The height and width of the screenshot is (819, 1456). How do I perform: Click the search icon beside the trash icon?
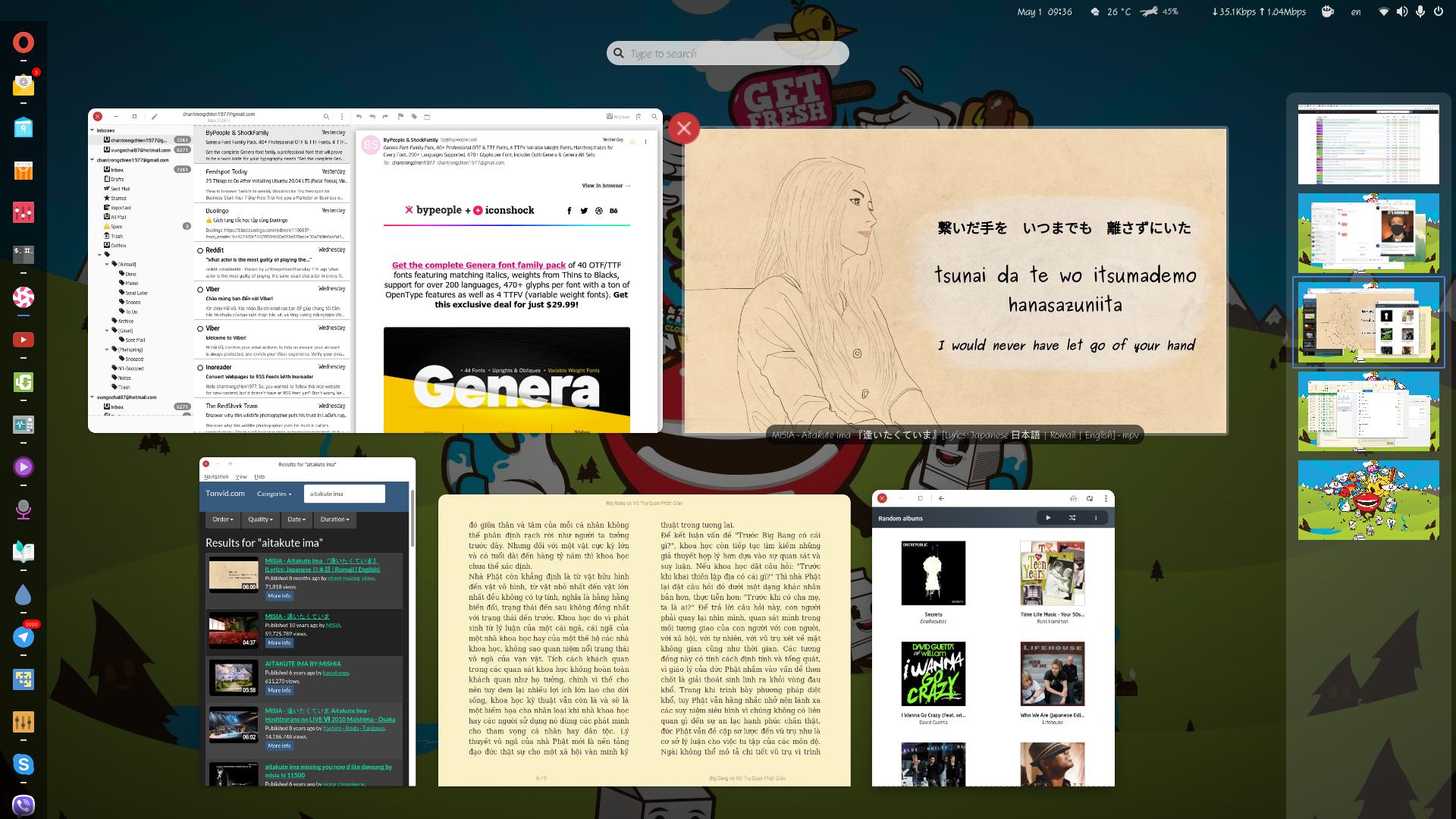654,117
